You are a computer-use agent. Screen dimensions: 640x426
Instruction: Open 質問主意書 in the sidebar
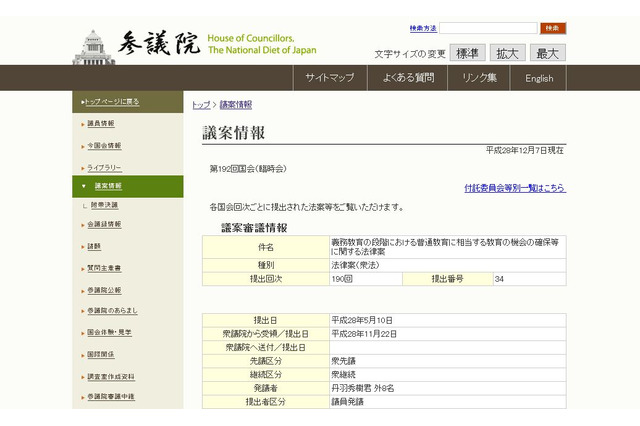tap(104, 268)
